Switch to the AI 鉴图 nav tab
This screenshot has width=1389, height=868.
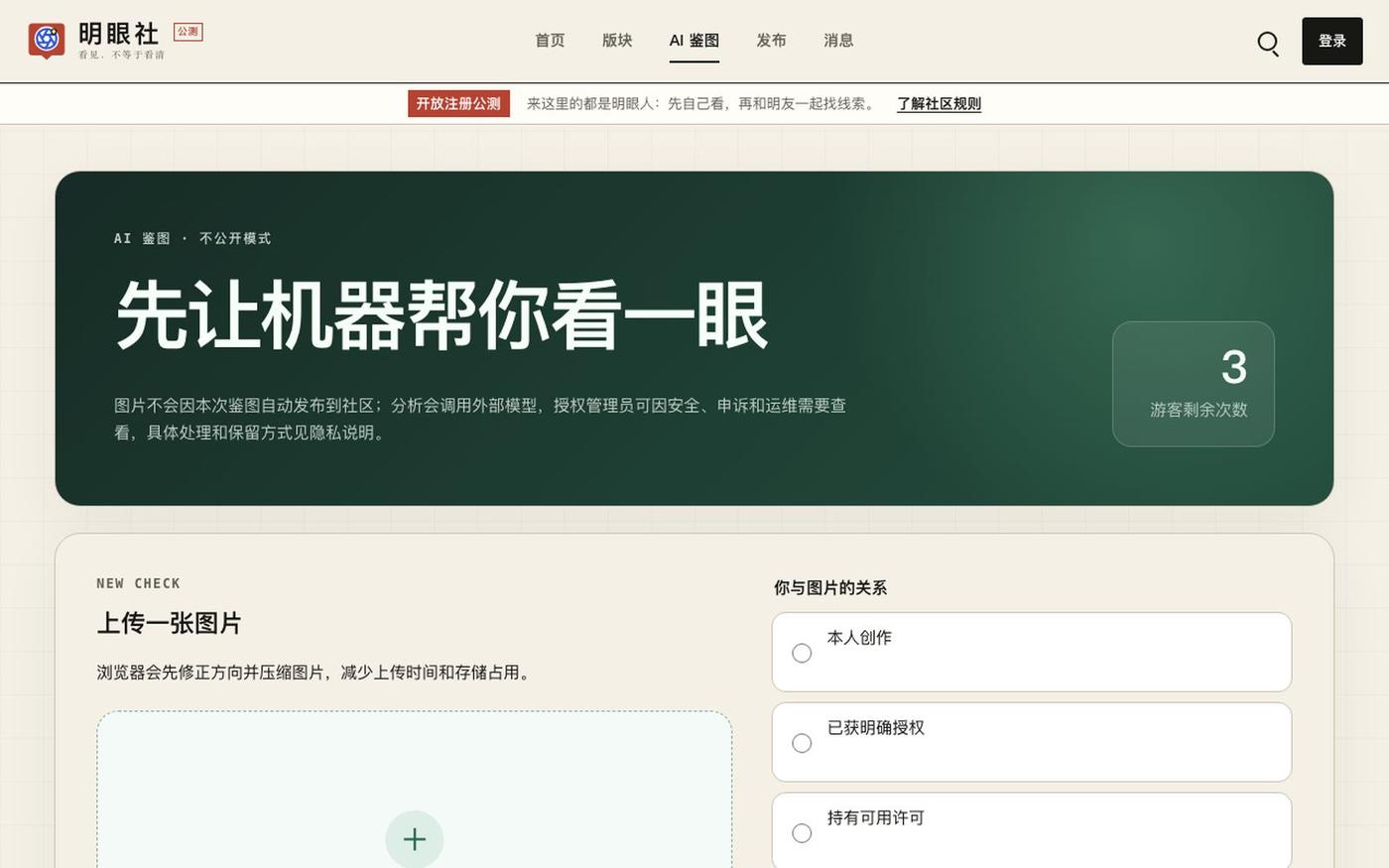(x=694, y=41)
